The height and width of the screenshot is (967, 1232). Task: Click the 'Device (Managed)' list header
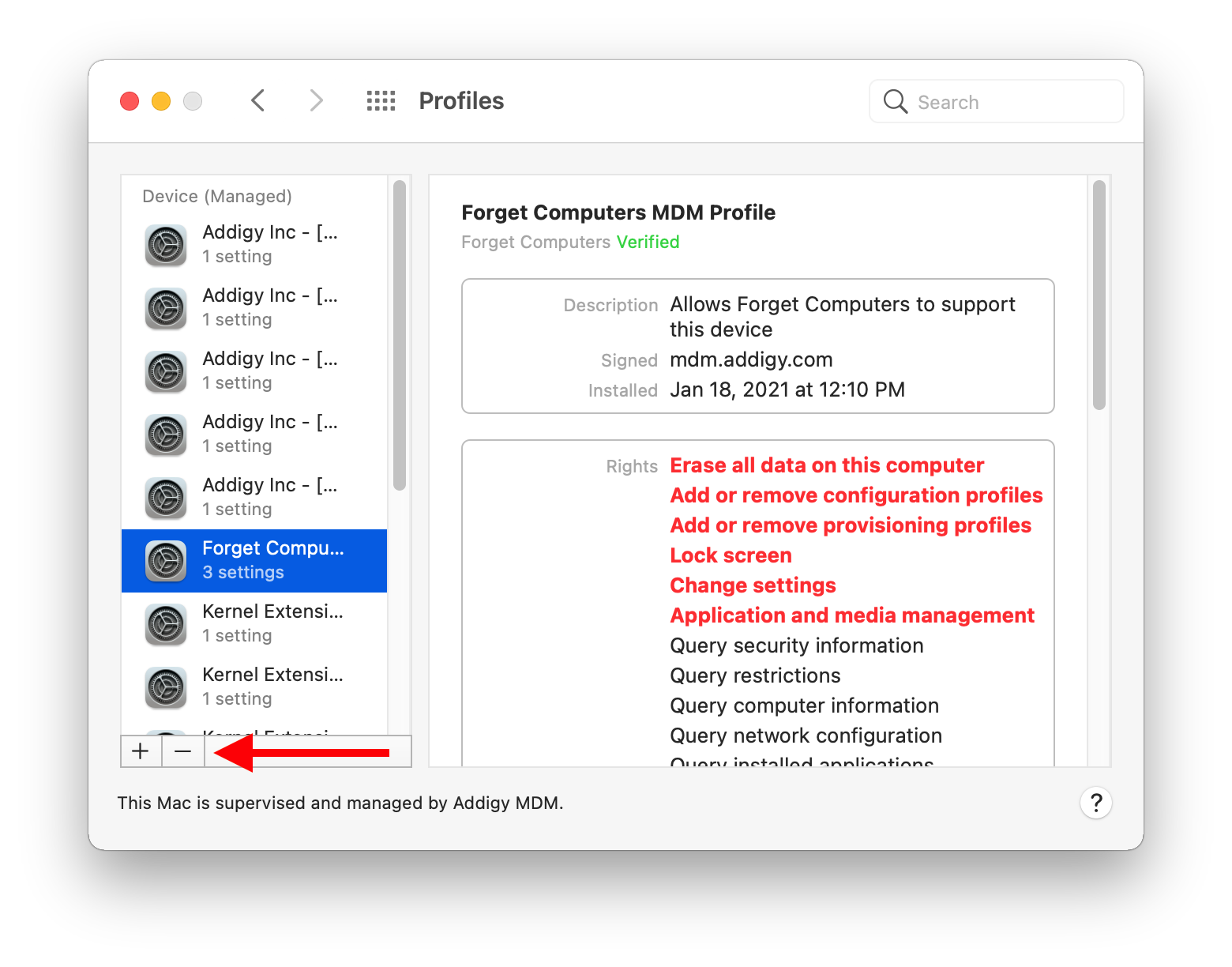[x=217, y=196]
